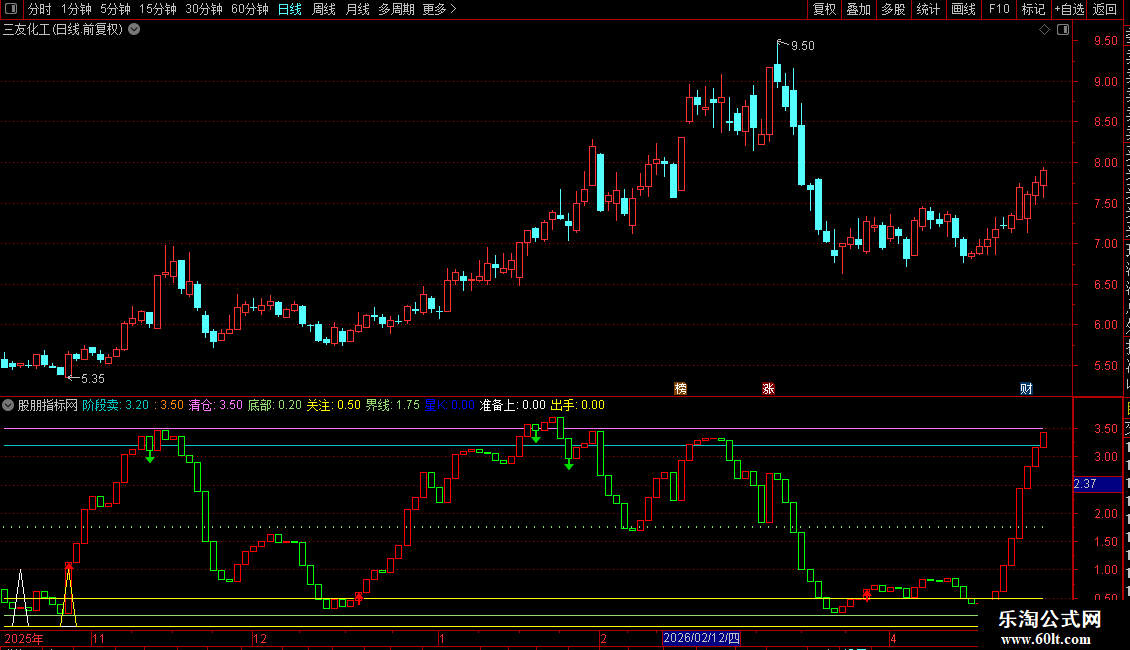Select the 60分钟 period

[x=250, y=9]
